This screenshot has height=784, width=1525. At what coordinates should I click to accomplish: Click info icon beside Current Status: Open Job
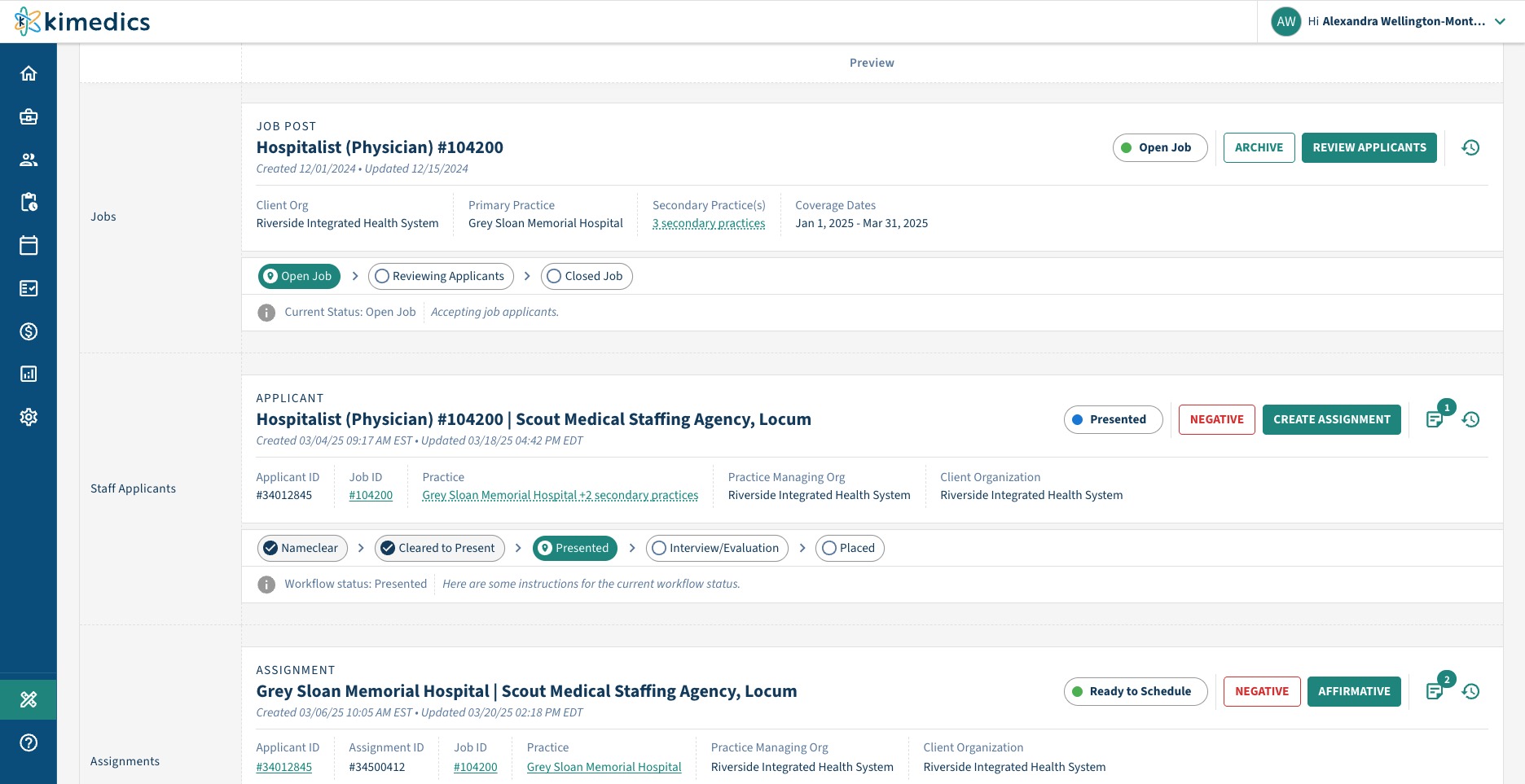[266, 313]
